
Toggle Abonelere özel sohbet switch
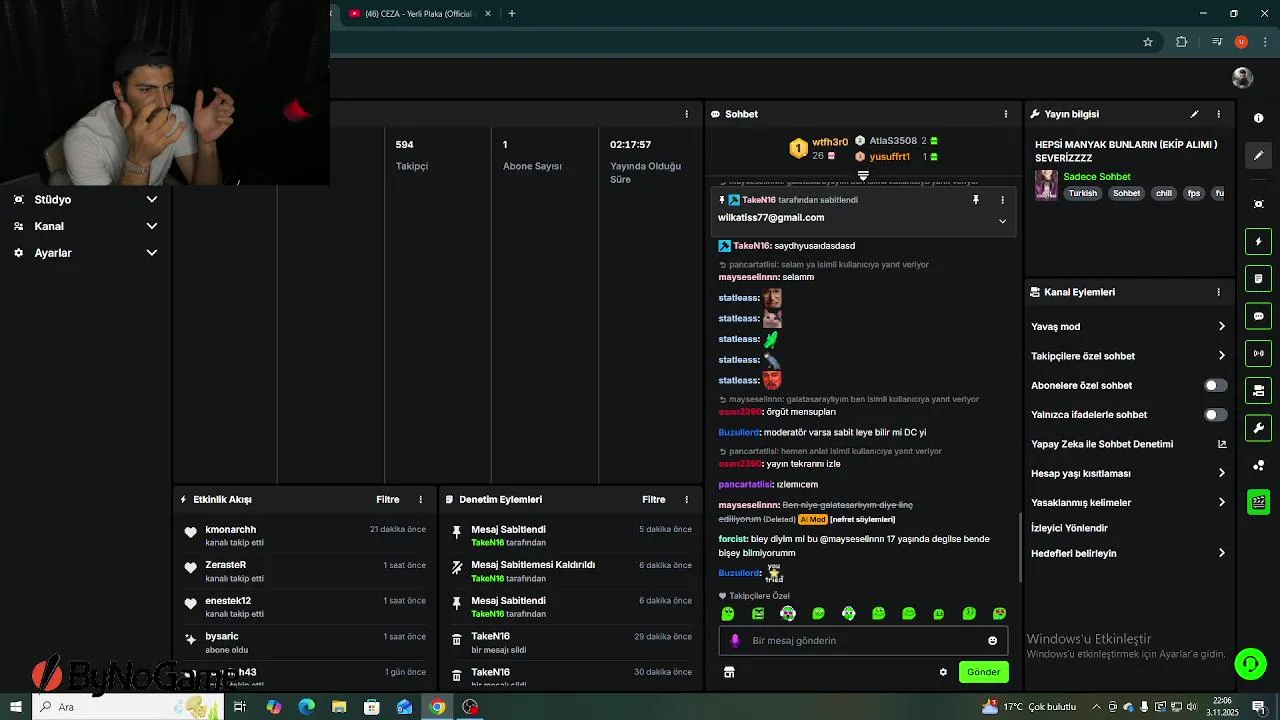[x=1215, y=385]
